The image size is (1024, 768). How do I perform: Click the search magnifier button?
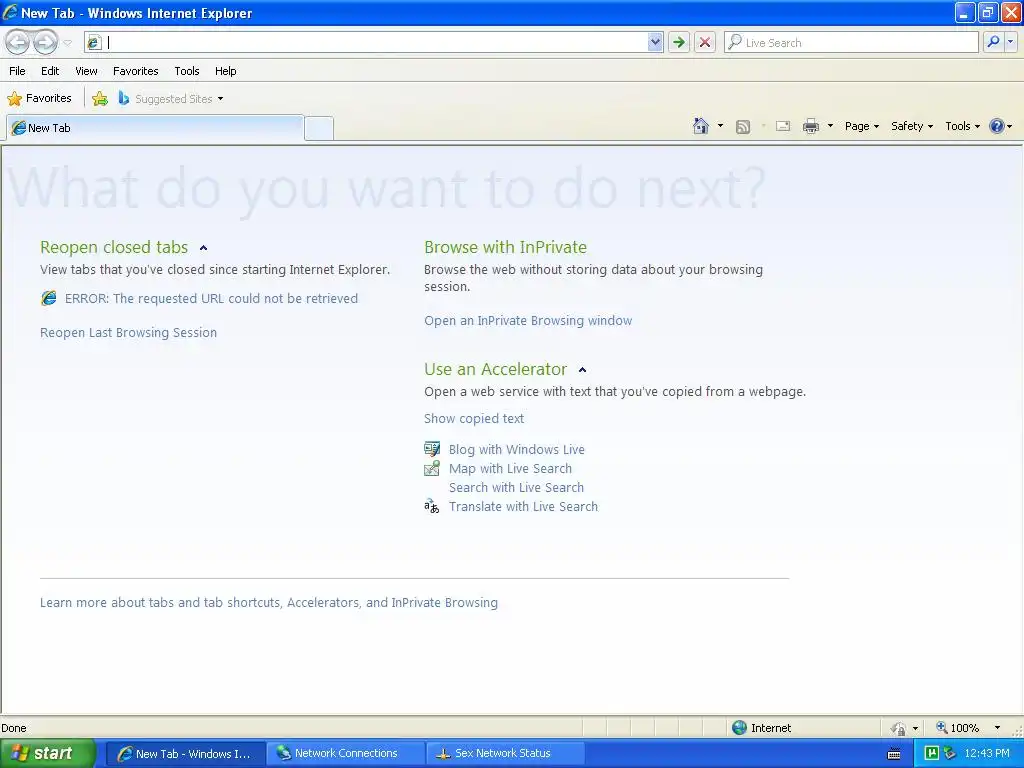pos(993,42)
